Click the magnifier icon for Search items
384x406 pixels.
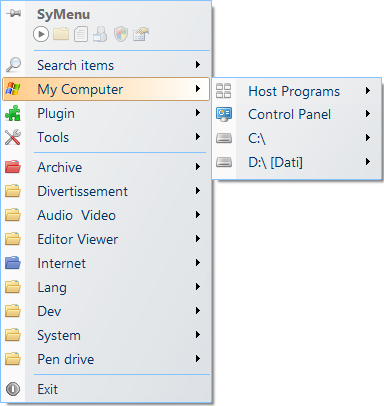pyautogui.click(x=13, y=65)
